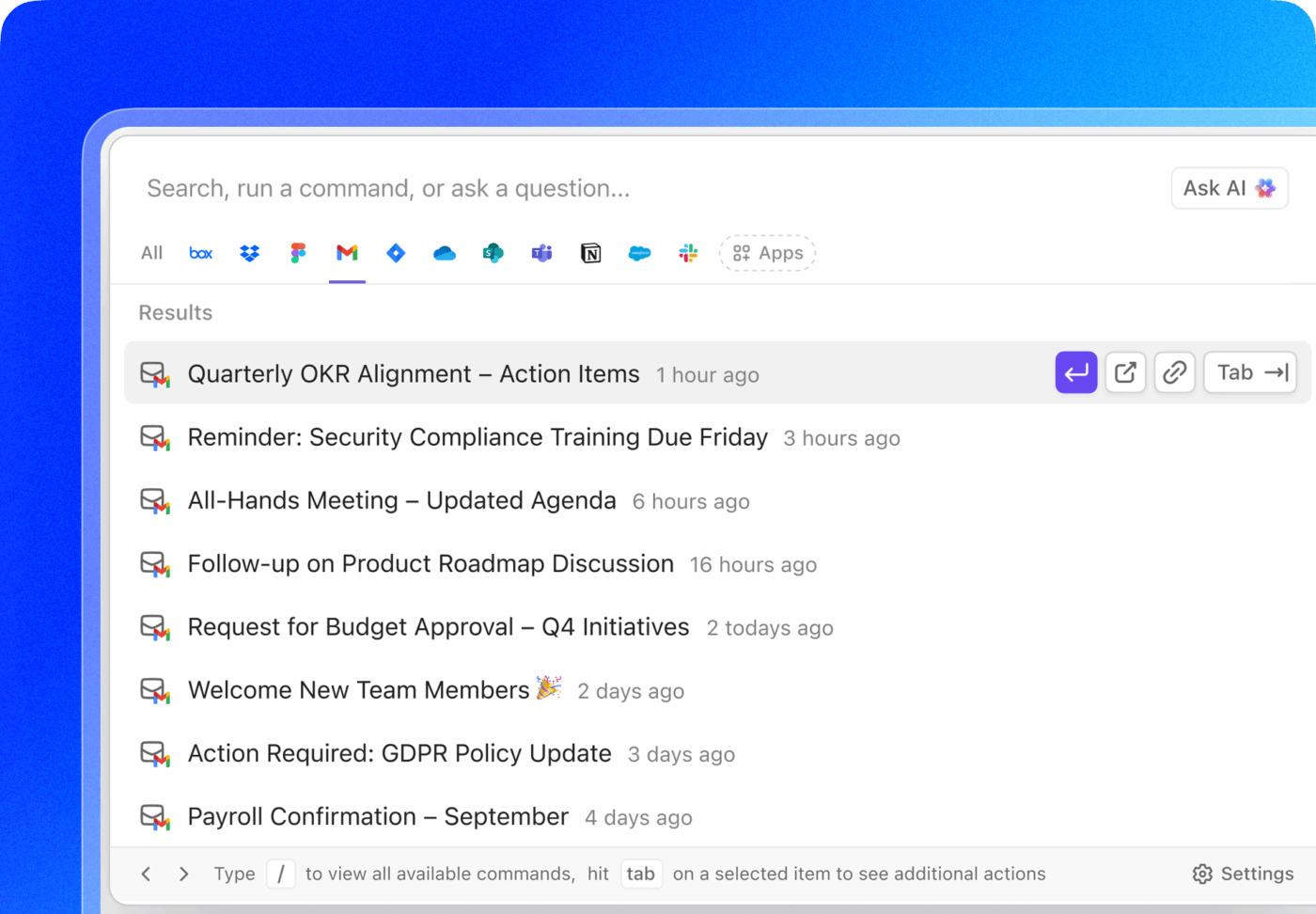The width and height of the screenshot is (1316, 914).
Task: Click Gmail icon beside Budget Approval row
Action: tap(155, 626)
